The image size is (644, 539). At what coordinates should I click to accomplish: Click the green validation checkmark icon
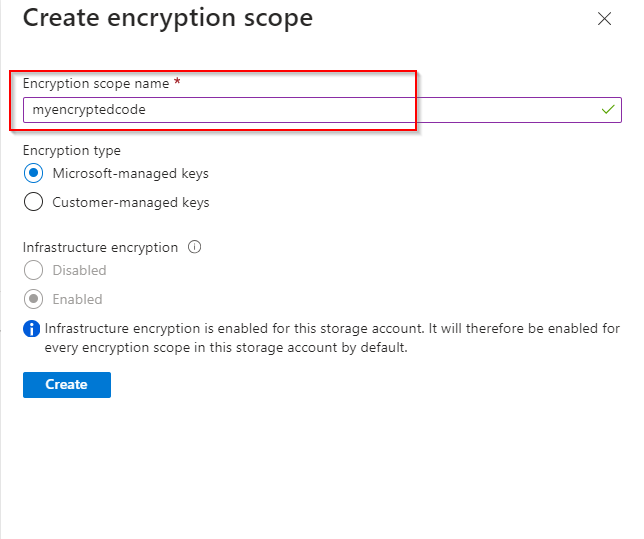[x=609, y=110]
